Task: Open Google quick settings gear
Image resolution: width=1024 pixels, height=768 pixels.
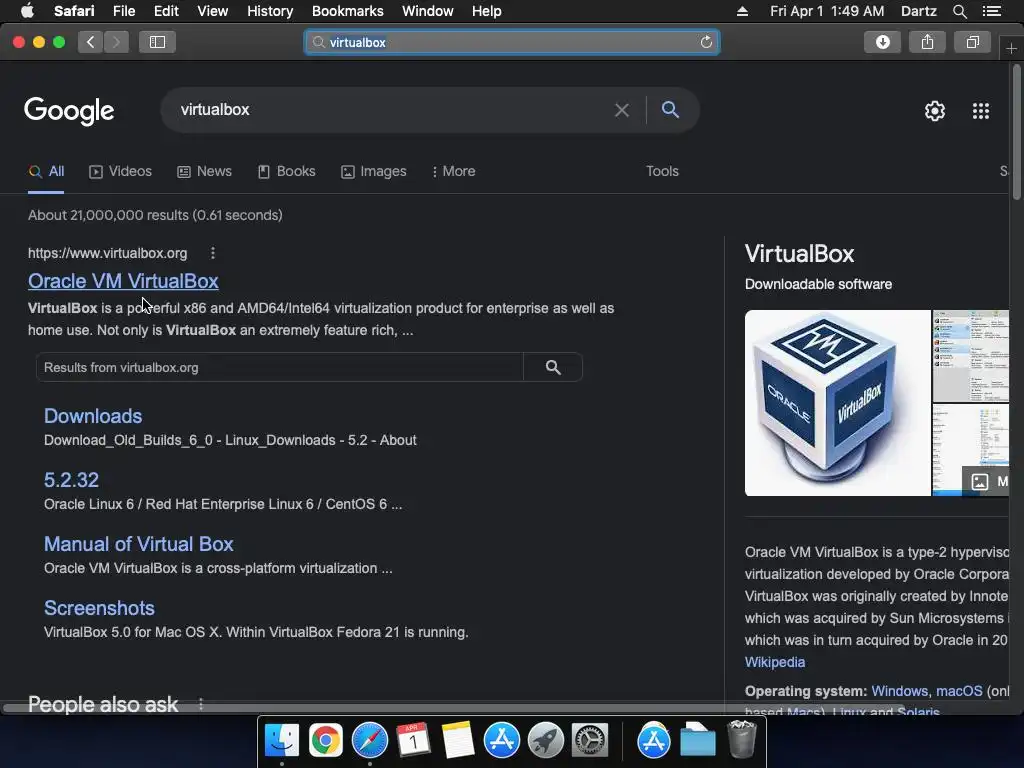Action: 935,110
